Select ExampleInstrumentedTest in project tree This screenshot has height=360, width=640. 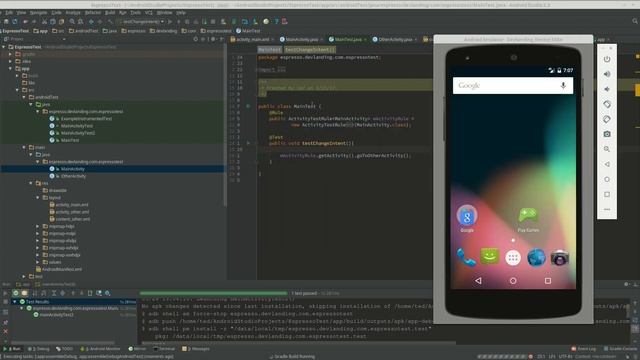86,119
